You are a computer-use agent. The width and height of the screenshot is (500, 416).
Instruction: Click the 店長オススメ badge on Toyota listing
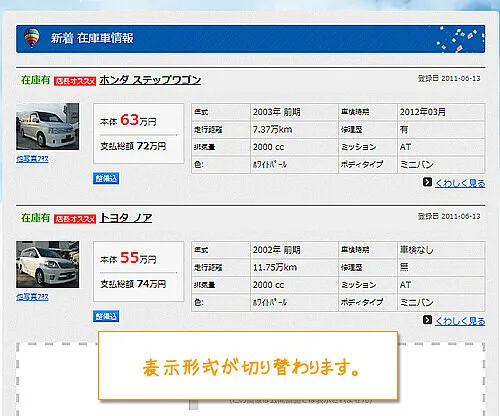pyautogui.click(x=75, y=219)
